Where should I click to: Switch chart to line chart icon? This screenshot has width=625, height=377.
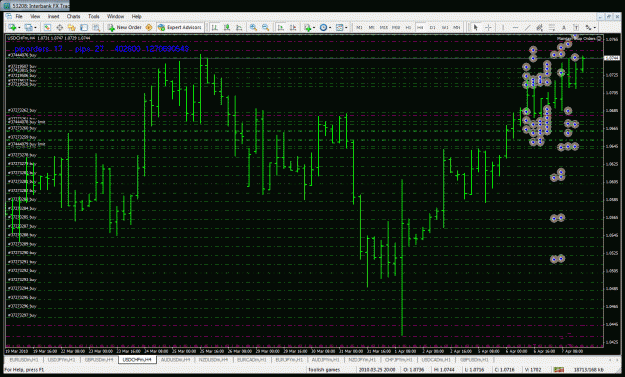tap(239, 27)
